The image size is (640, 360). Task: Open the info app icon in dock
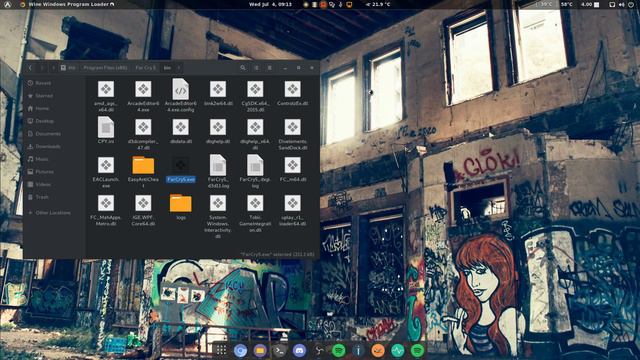(358, 350)
